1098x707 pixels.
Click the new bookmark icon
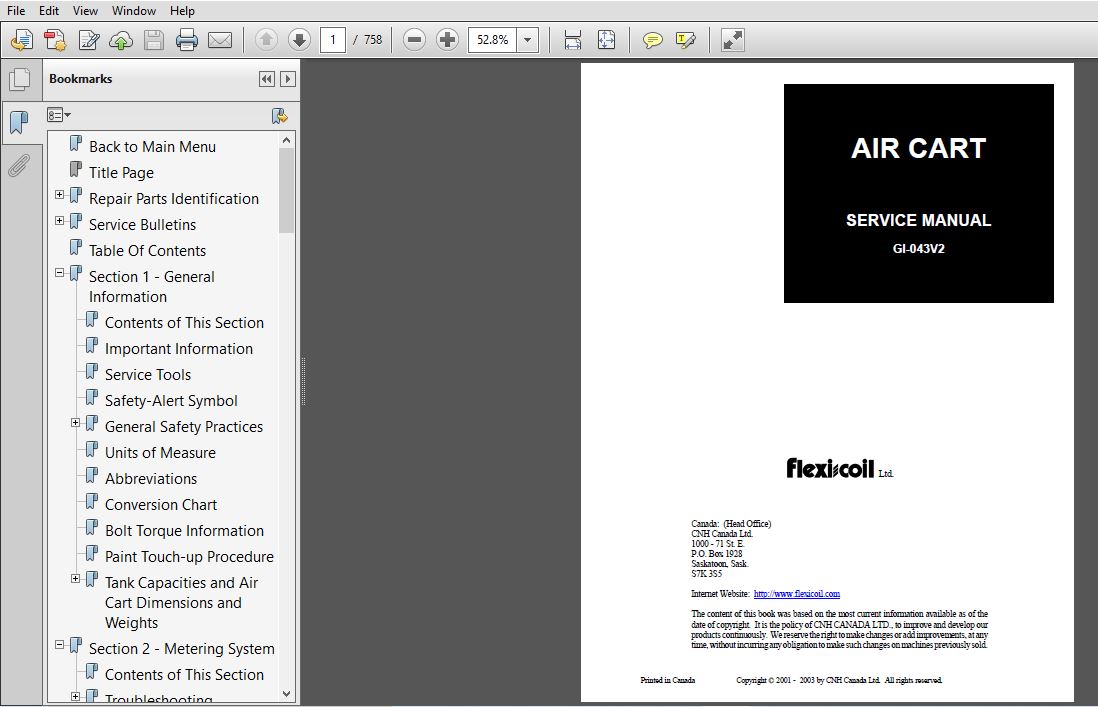tap(280, 116)
